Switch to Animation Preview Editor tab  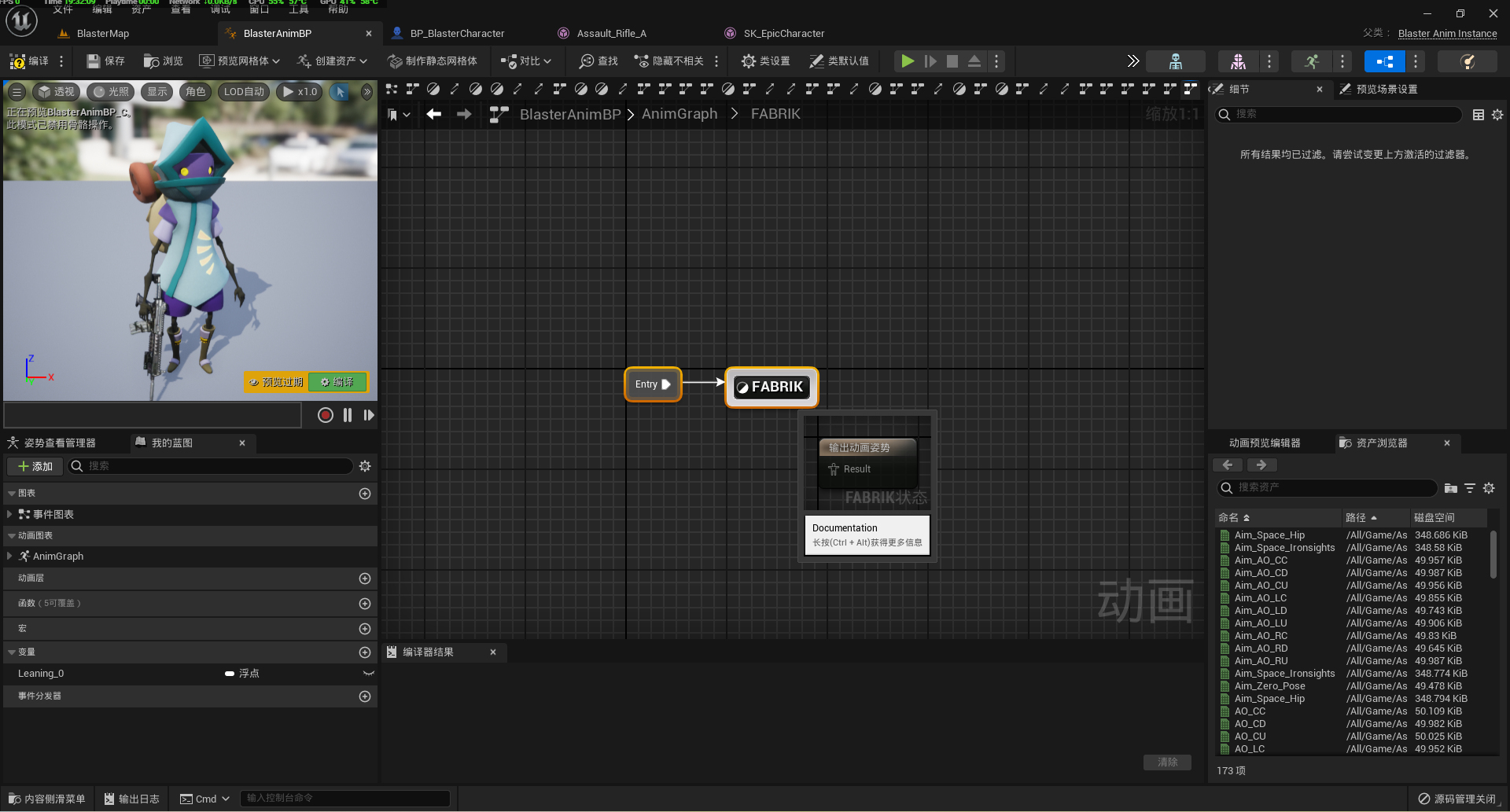1265,443
